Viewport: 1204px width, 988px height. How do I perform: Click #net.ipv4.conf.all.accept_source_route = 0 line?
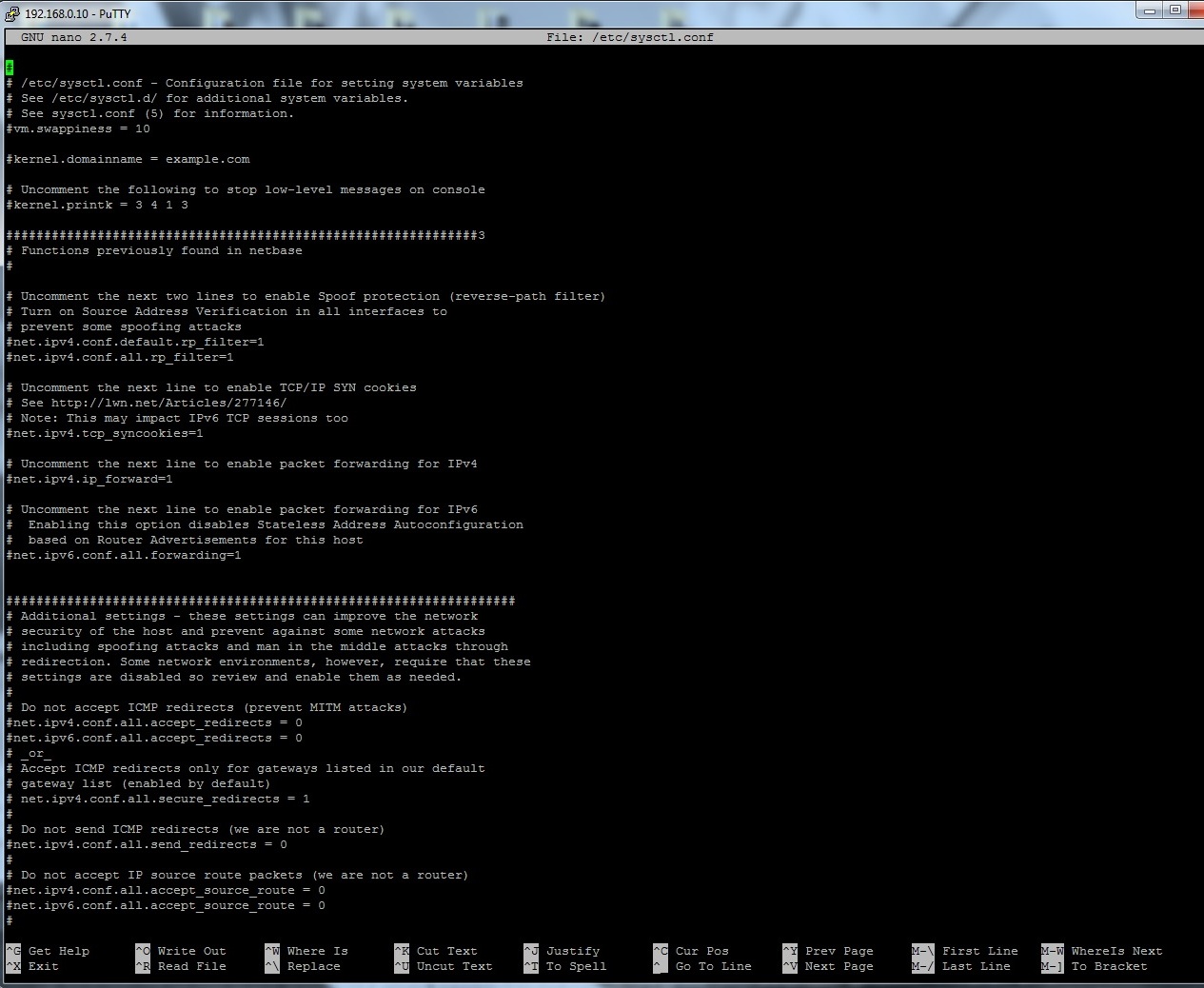(x=166, y=890)
